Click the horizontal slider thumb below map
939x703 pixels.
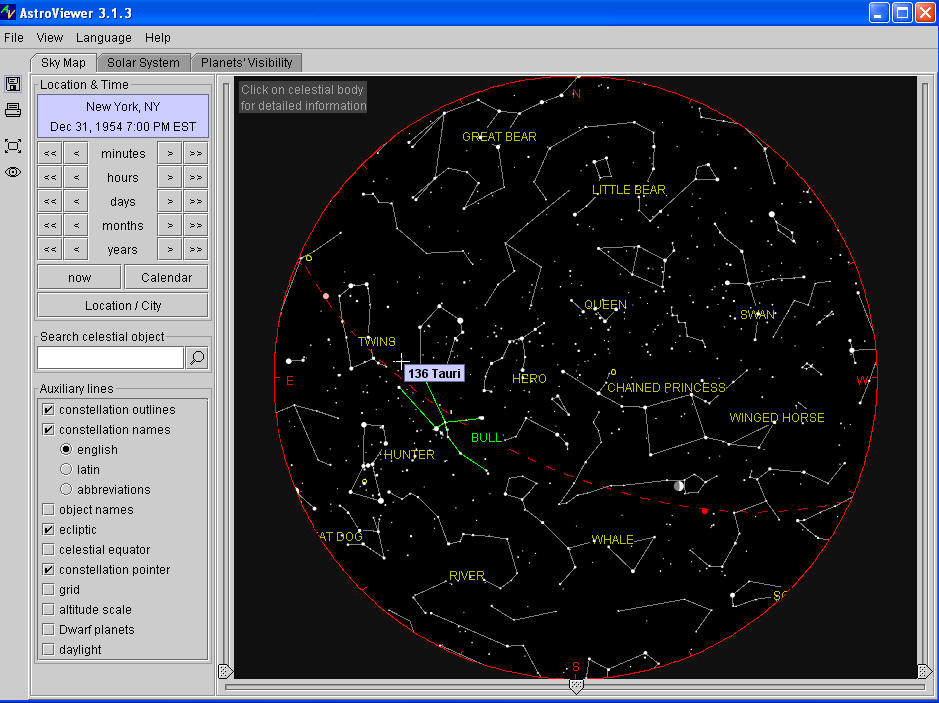[576, 686]
